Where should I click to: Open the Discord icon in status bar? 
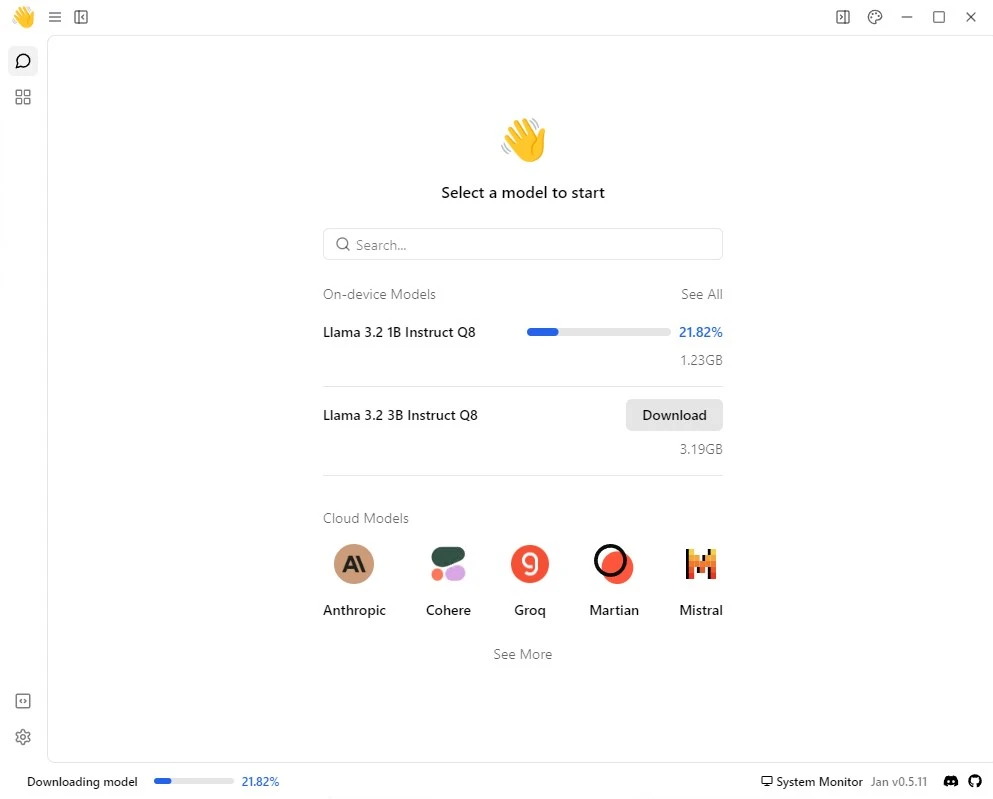951,781
